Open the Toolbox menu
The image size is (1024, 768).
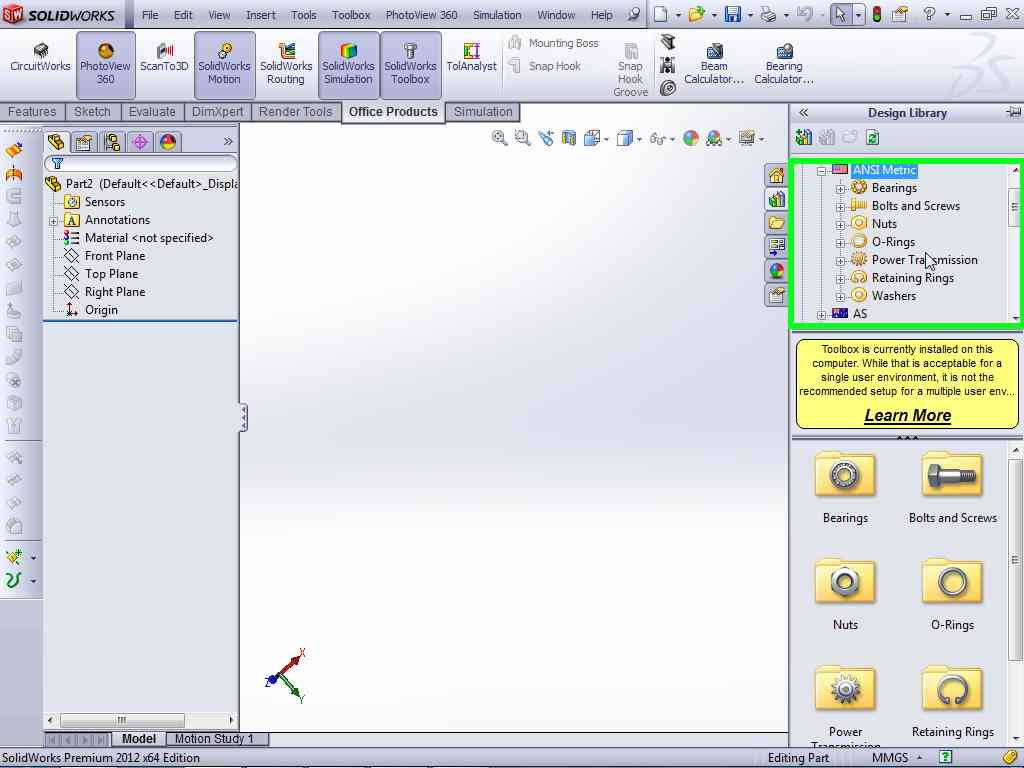tap(351, 15)
